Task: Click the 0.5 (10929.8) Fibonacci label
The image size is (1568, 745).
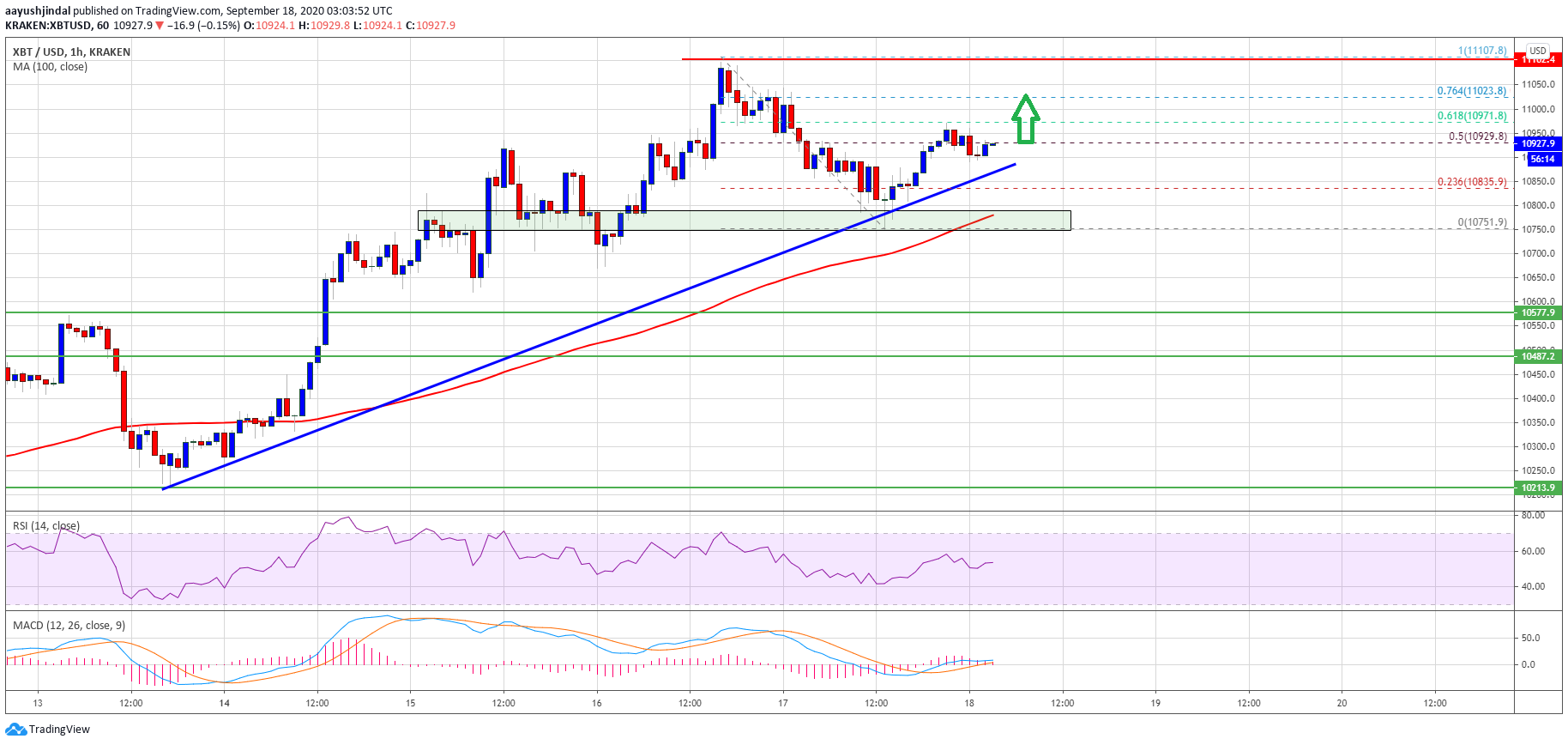Action: pyautogui.click(x=1478, y=136)
